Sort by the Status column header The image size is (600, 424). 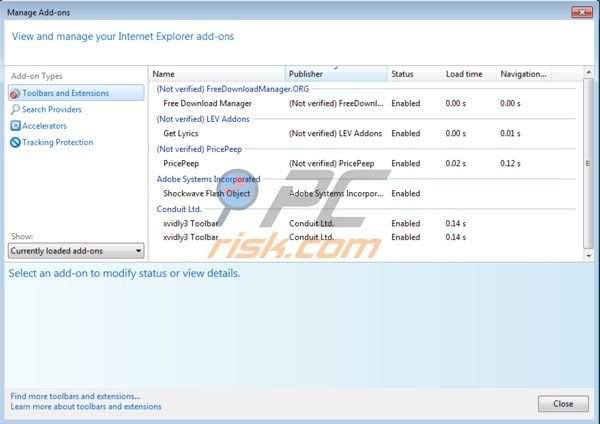[x=414, y=74]
